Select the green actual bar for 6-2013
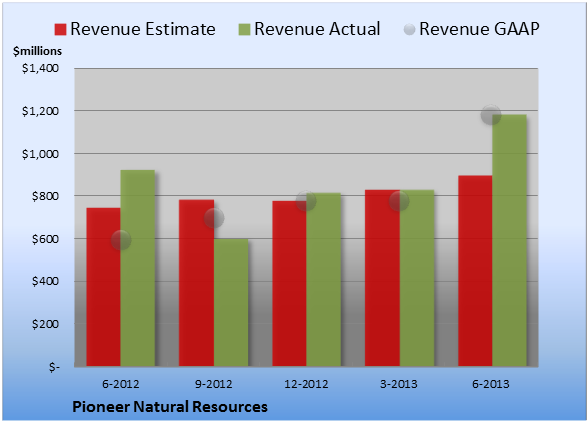Image resolution: width=588 pixels, height=422 pixels. coord(510,240)
